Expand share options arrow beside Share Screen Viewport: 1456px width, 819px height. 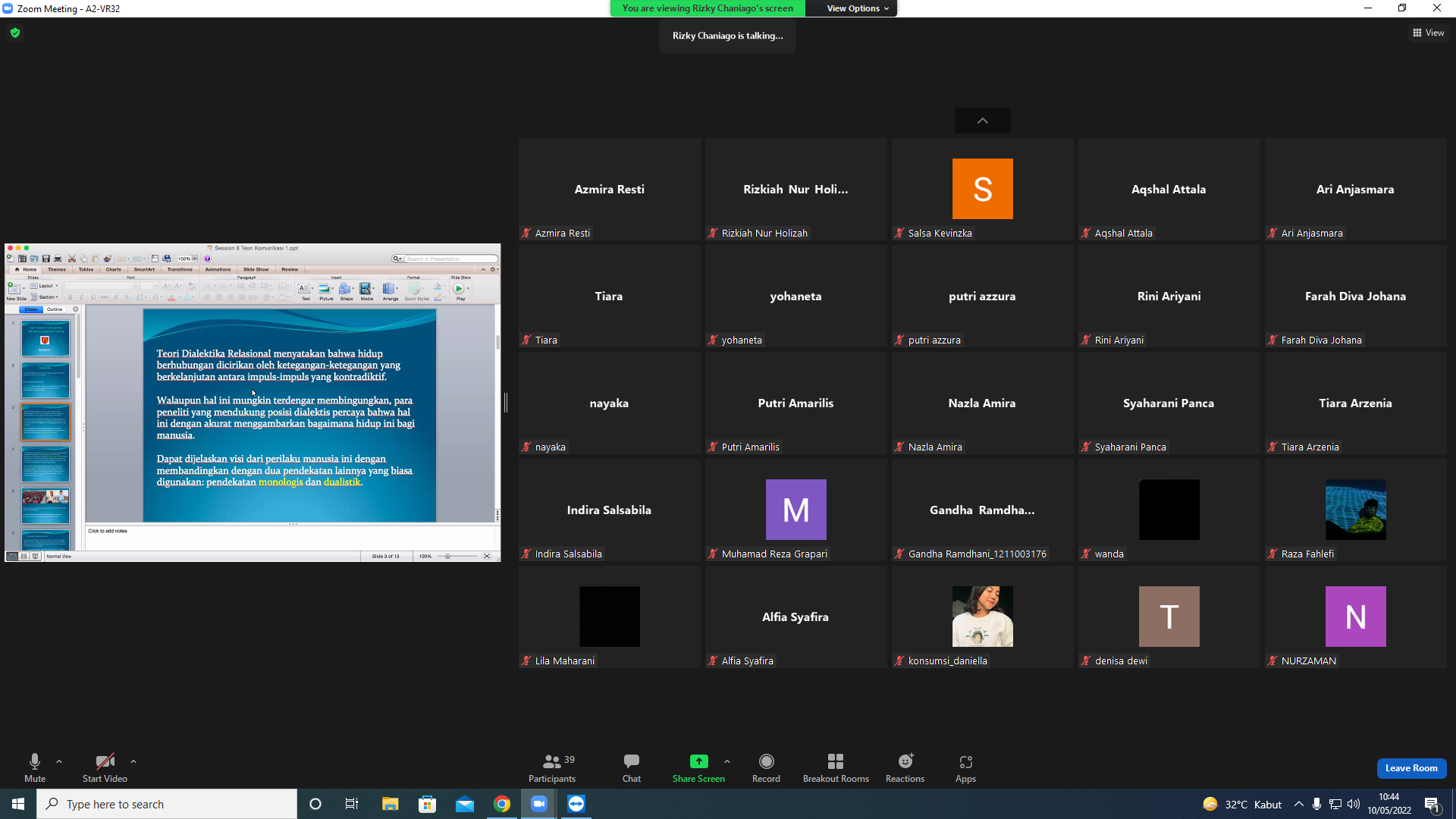[727, 761]
